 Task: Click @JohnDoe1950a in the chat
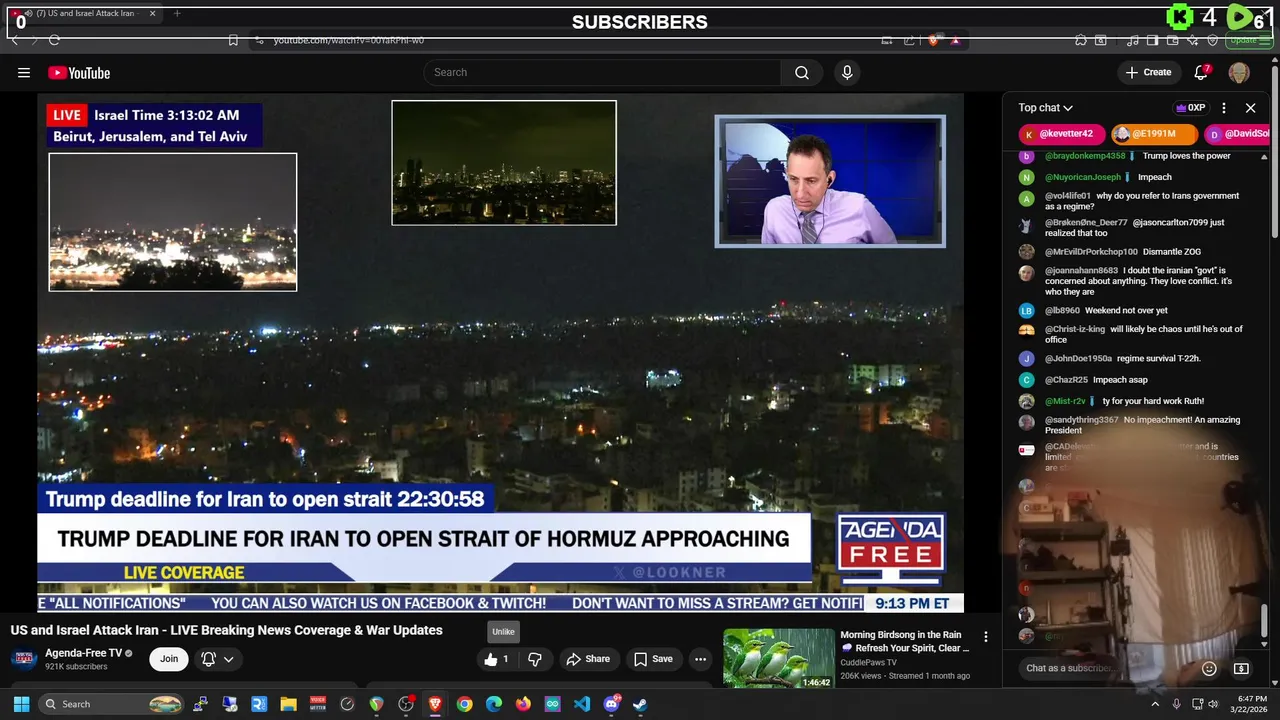coord(1078,358)
